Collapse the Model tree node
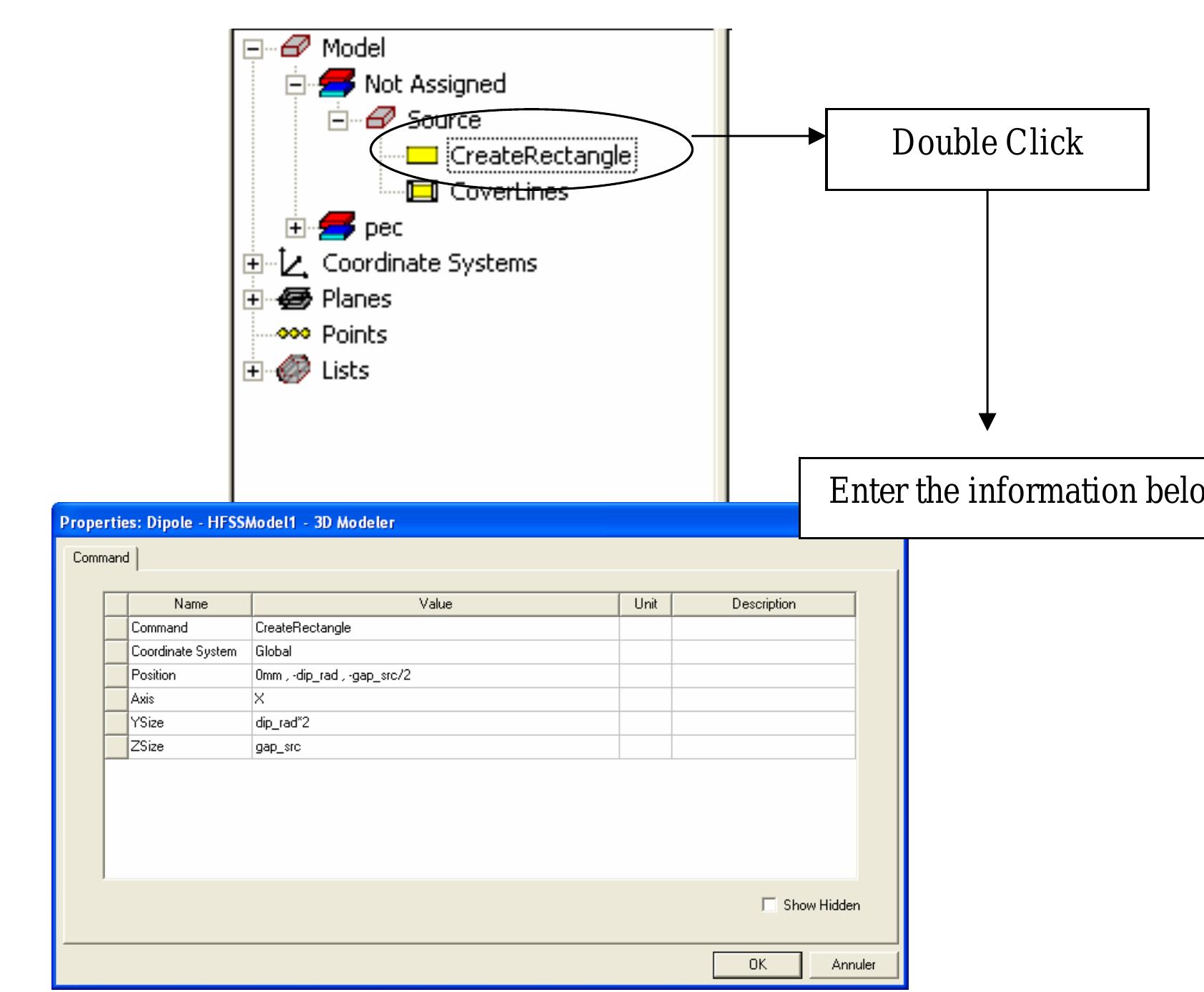The height and width of the screenshot is (992, 1204). click(x=252, y=48)
